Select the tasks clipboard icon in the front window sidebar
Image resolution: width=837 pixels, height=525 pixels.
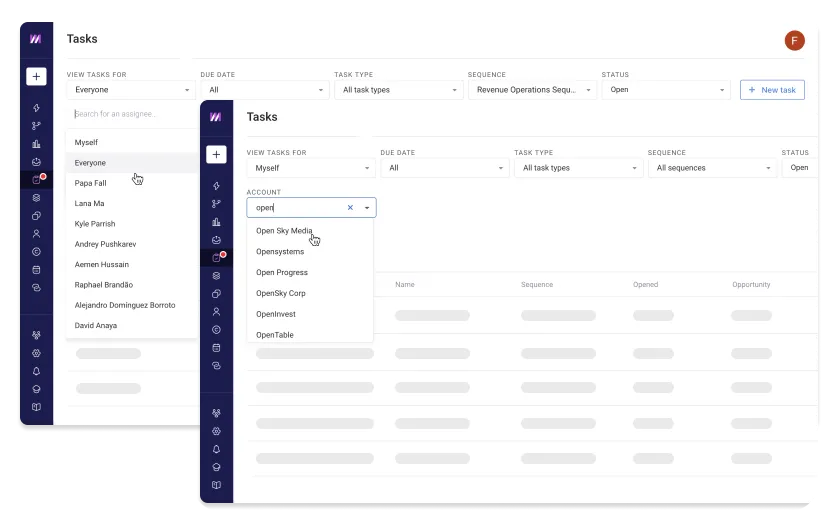point(216,258)
